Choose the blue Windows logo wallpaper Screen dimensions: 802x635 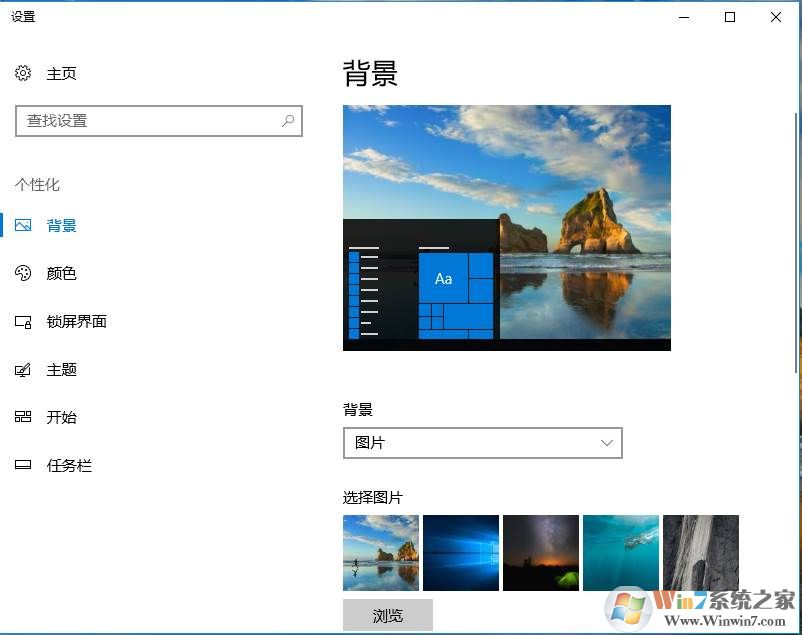[461, 552]
